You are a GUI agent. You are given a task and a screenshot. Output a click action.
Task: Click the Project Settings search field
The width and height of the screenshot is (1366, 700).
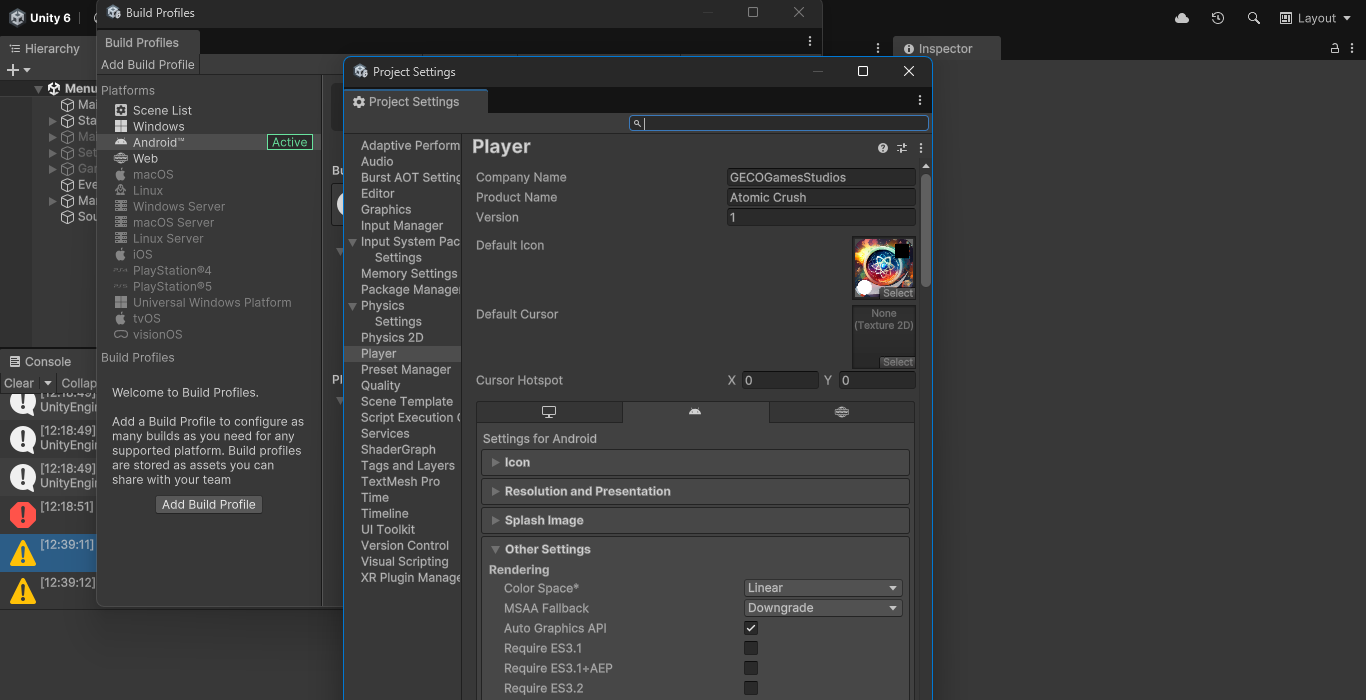click(779, 123)
